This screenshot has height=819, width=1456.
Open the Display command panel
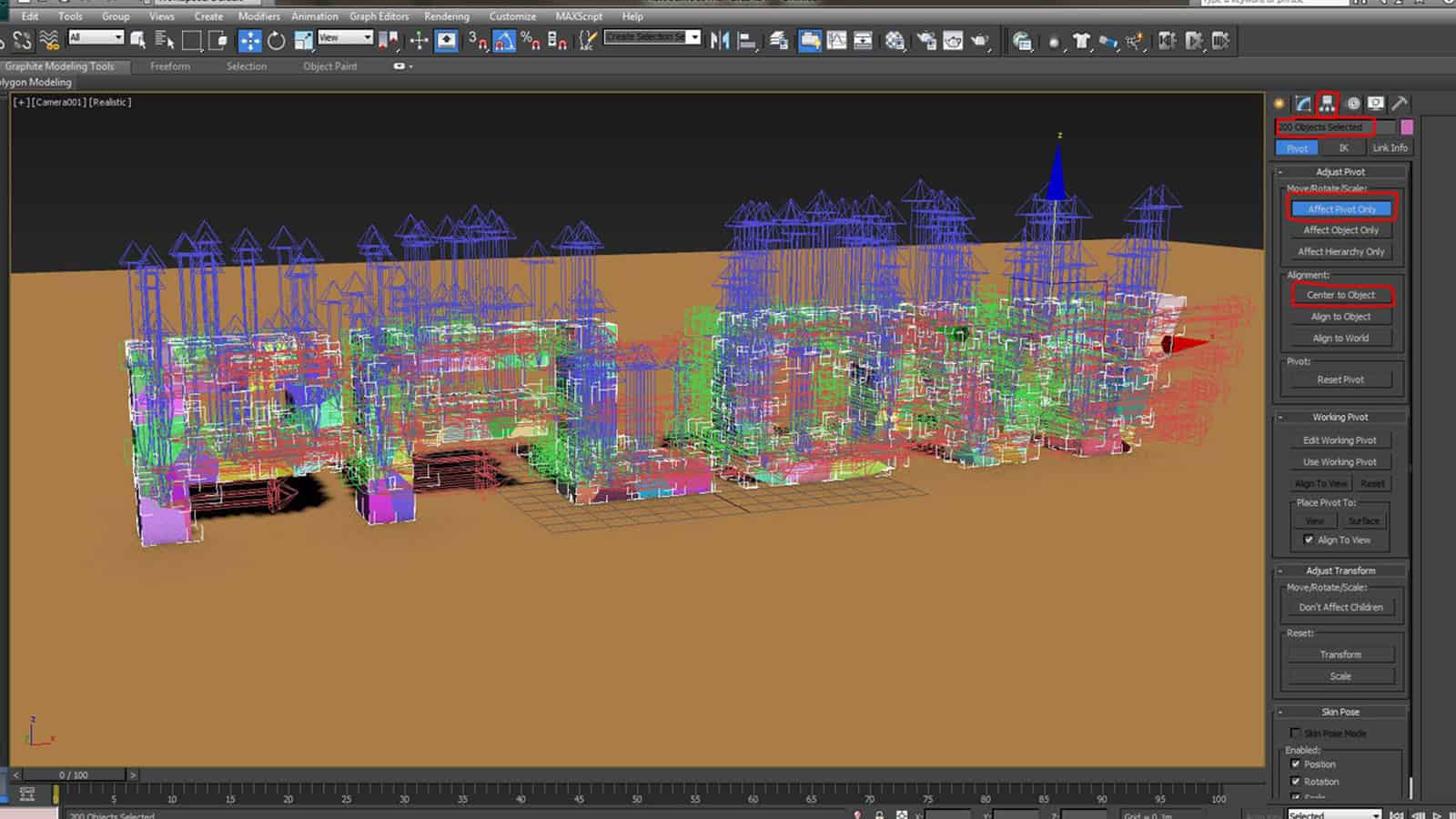coord(1376,103)
